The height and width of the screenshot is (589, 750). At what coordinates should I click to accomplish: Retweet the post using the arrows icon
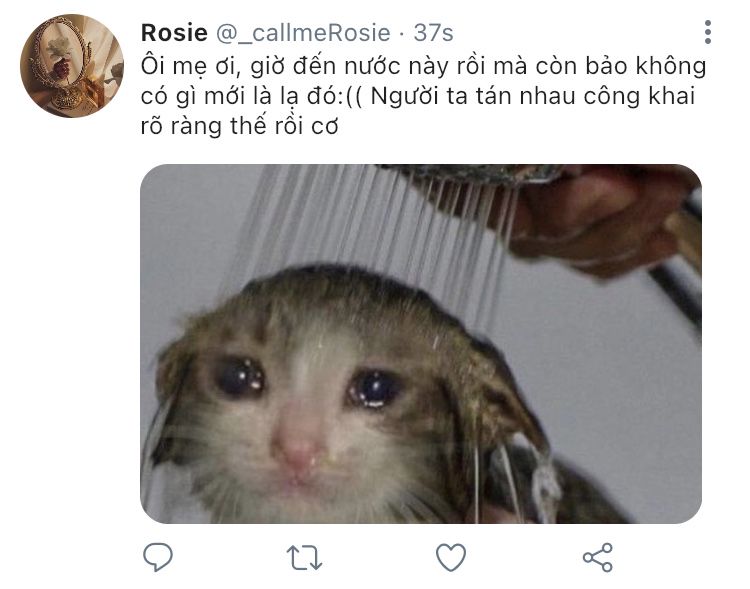coord(304,557)
